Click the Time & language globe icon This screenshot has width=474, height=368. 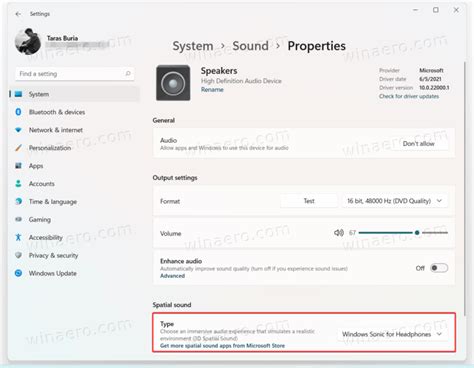coord(19,201)
